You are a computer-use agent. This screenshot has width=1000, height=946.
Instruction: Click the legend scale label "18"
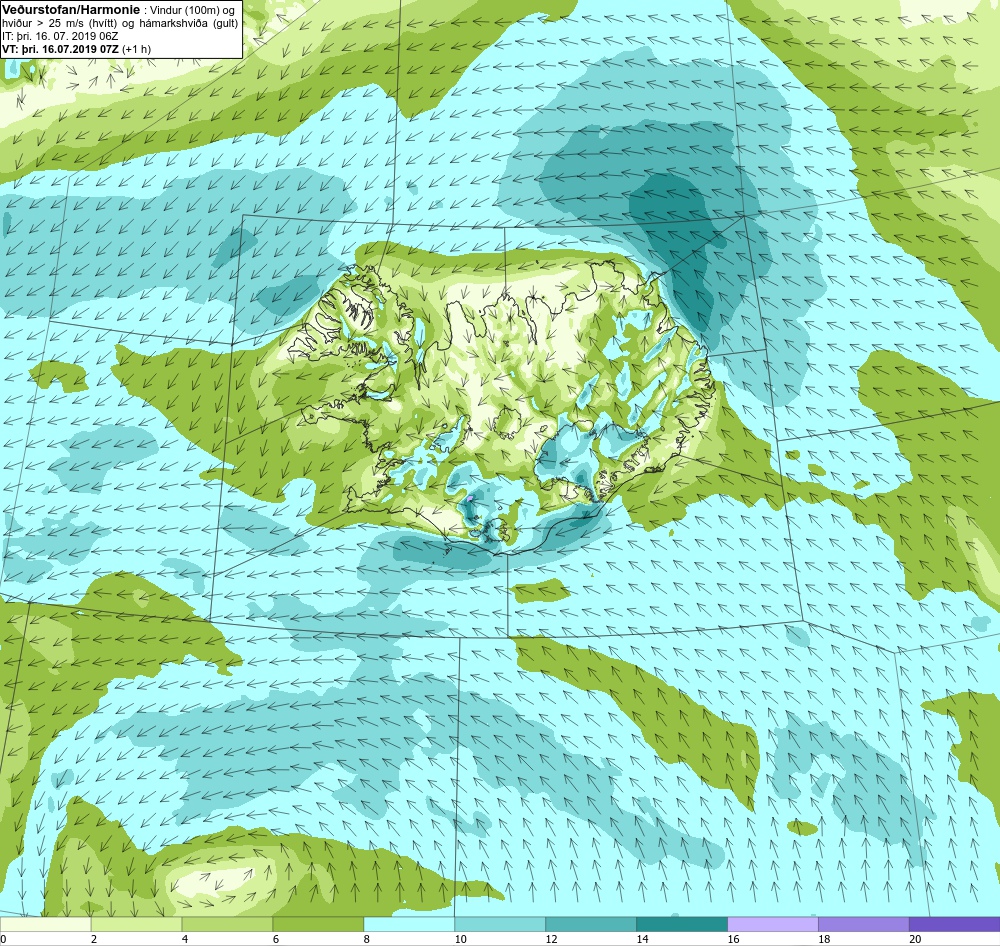[824, 939]
